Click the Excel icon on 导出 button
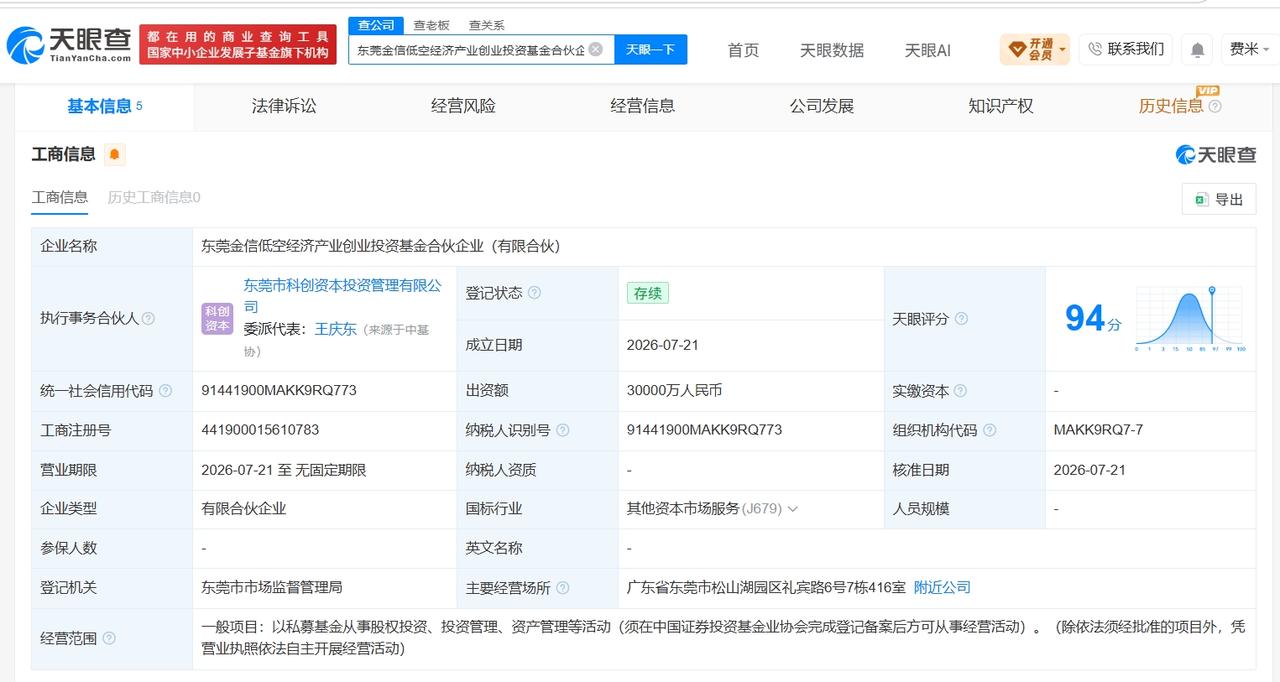This screenshot has height=682, width=1280. [x=1201, y=199]
